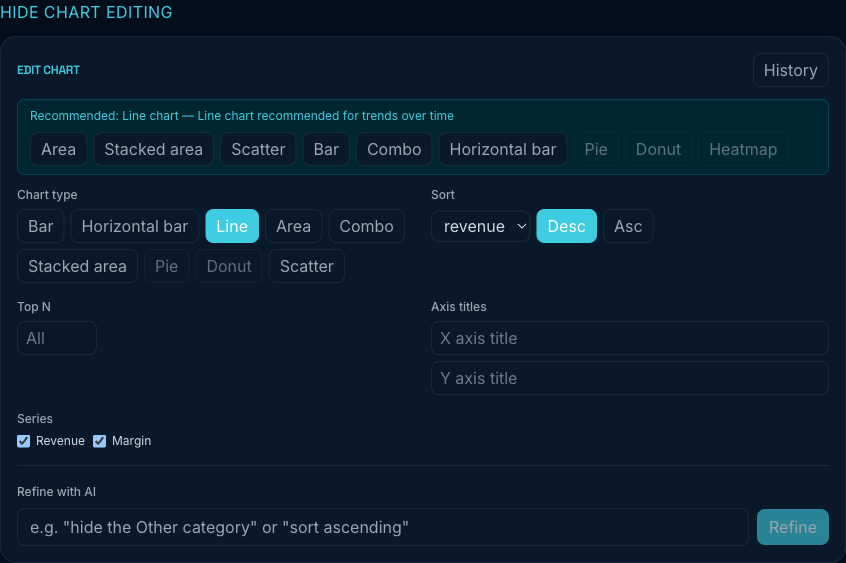
Task: Set chart type to Scatter
Action: pos(306,266)
